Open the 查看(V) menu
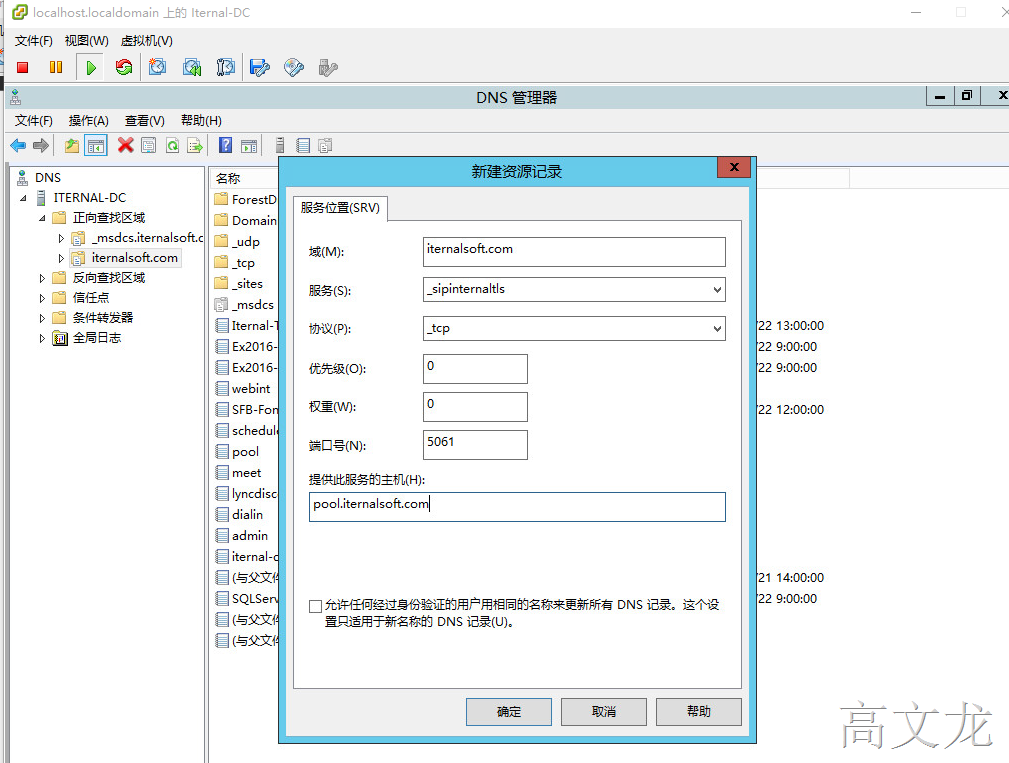Viewport: 1009px width, 763px height. coord(145,120)
